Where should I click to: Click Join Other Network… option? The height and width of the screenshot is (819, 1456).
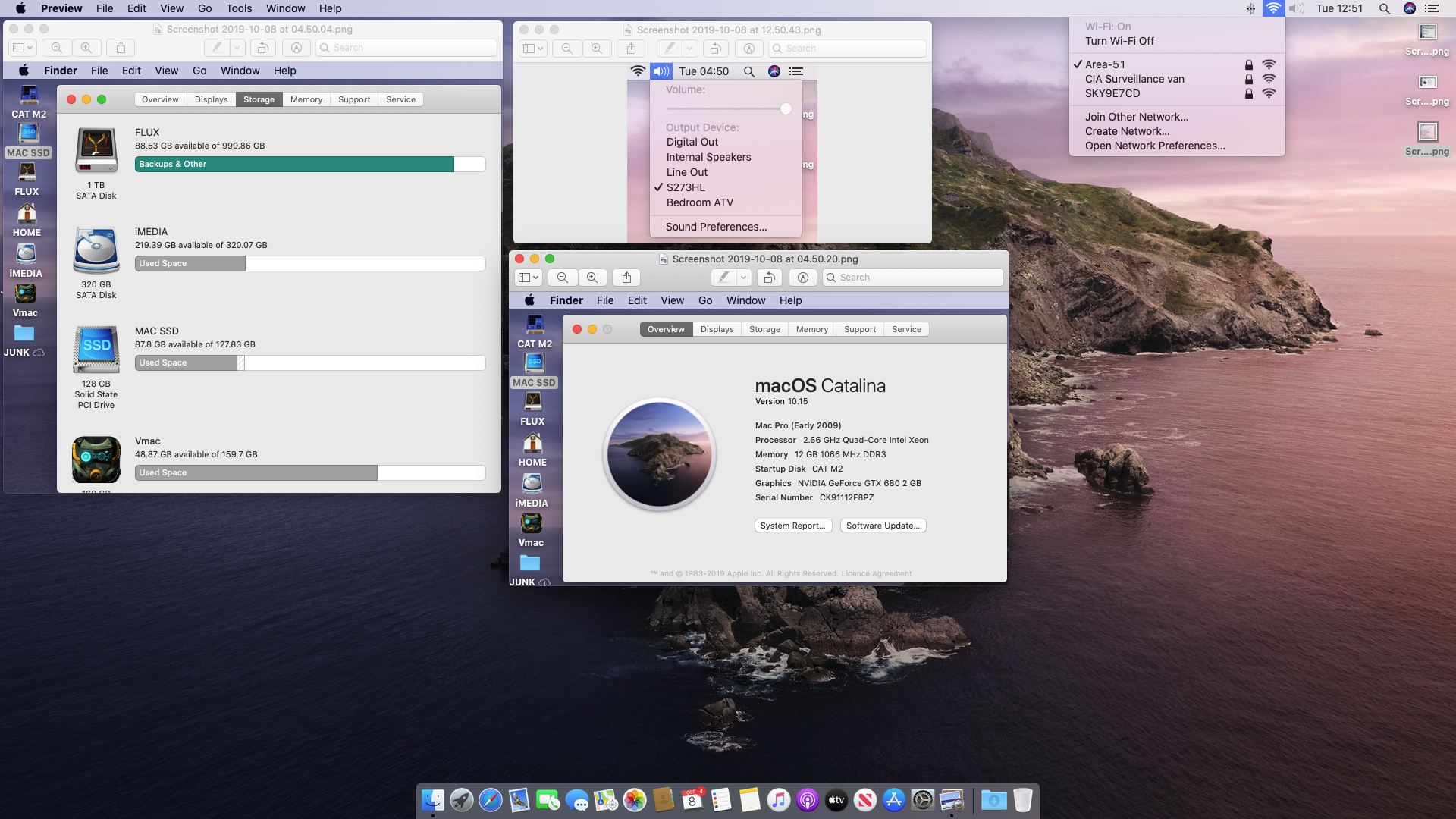pyautogui.click(x=1136, y=117)
